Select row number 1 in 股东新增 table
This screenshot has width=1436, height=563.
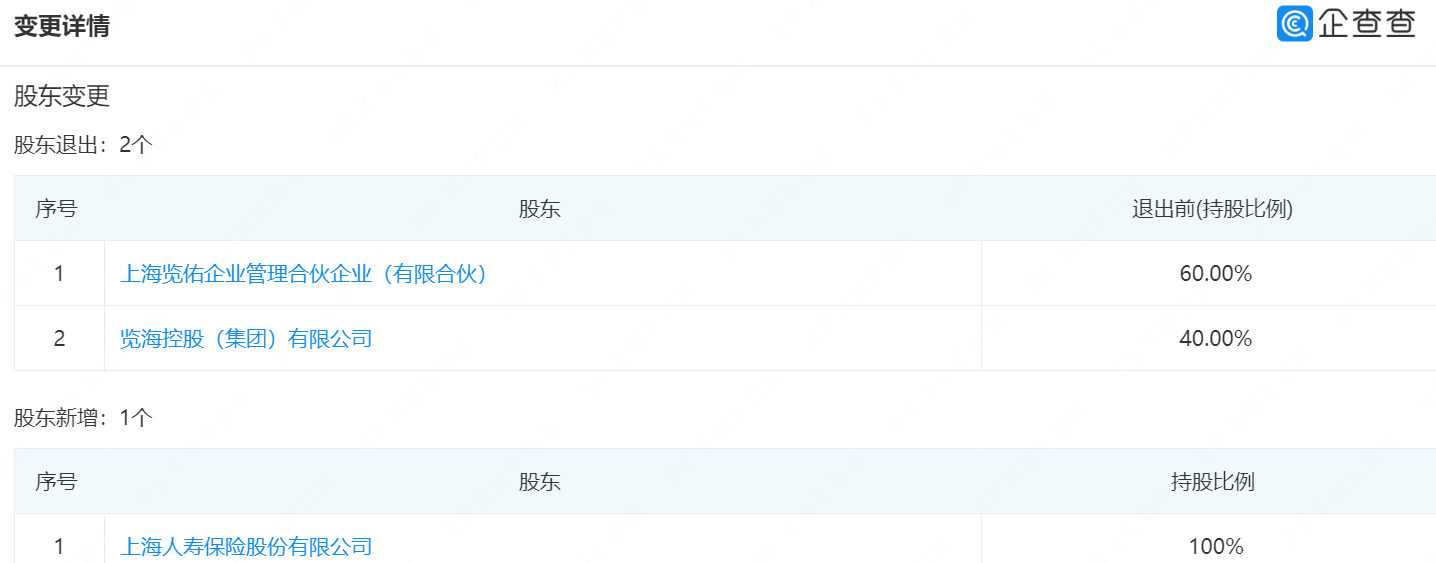tap(59, 547)
